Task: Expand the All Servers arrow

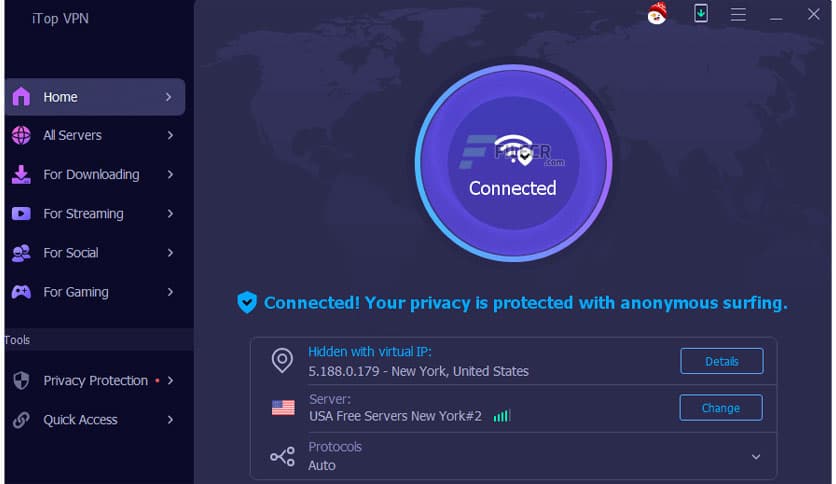Action: pos(170,136)
